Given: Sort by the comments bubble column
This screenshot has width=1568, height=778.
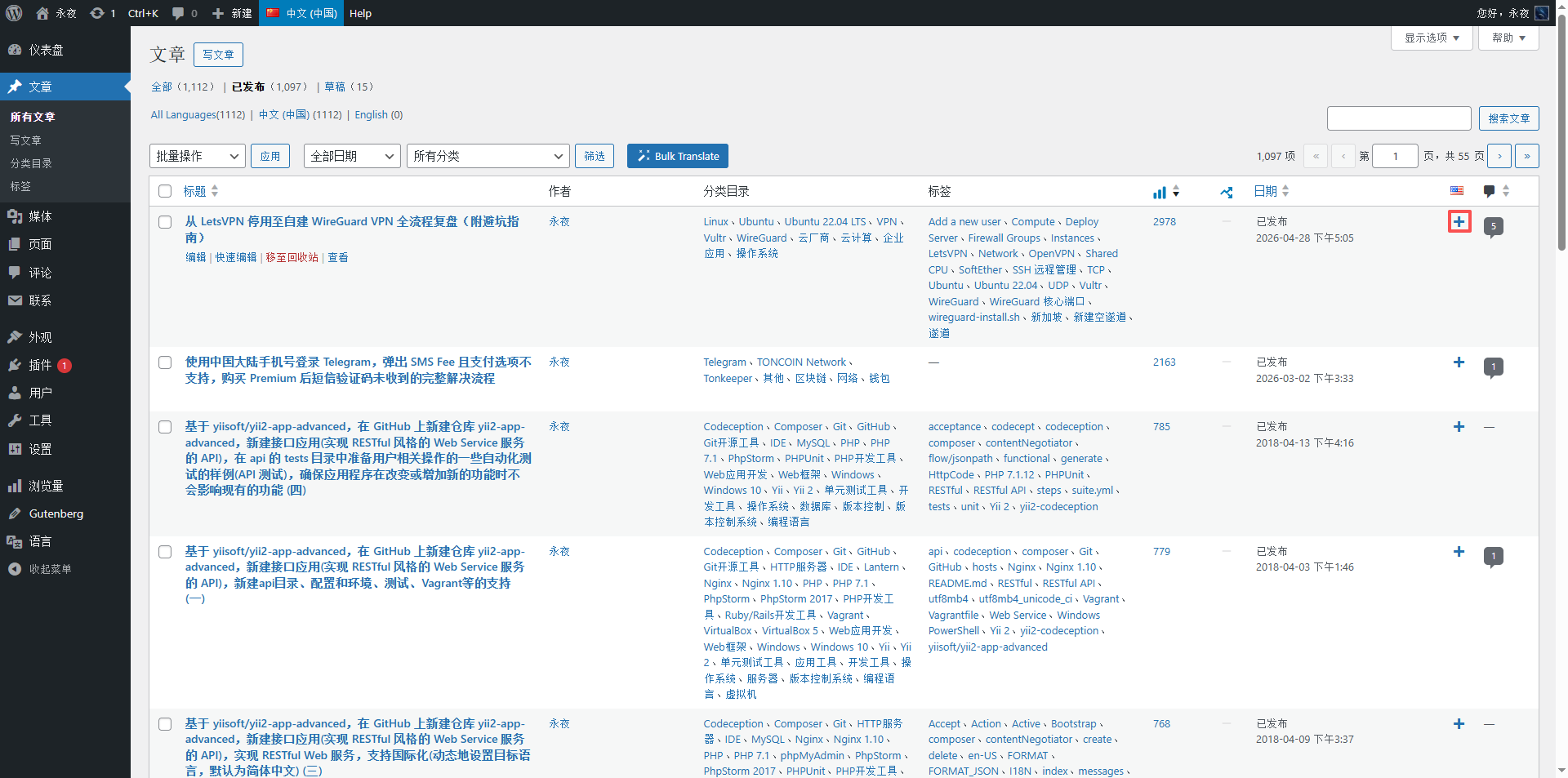Looking at the screenshot, I should [x=1496, y=191].
